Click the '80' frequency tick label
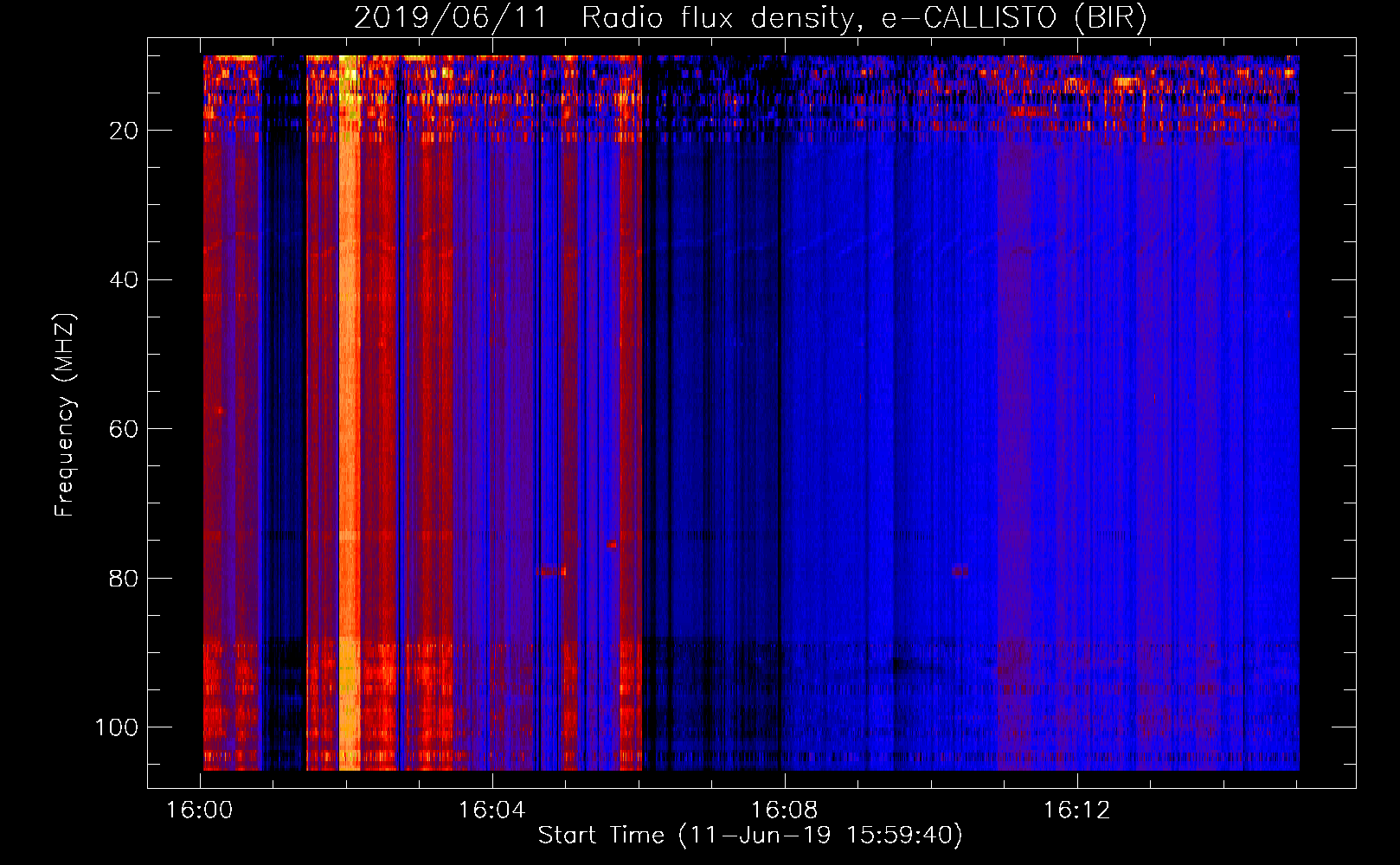 click(125, 578)
